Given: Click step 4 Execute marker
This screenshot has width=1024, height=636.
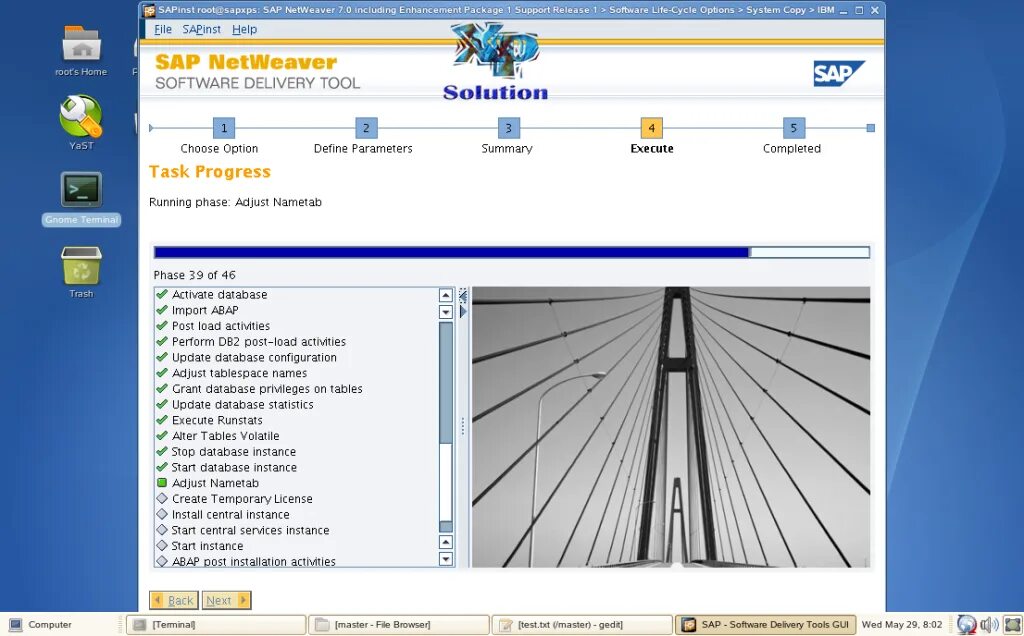Looking at the screenshot, I should [652, 128].
